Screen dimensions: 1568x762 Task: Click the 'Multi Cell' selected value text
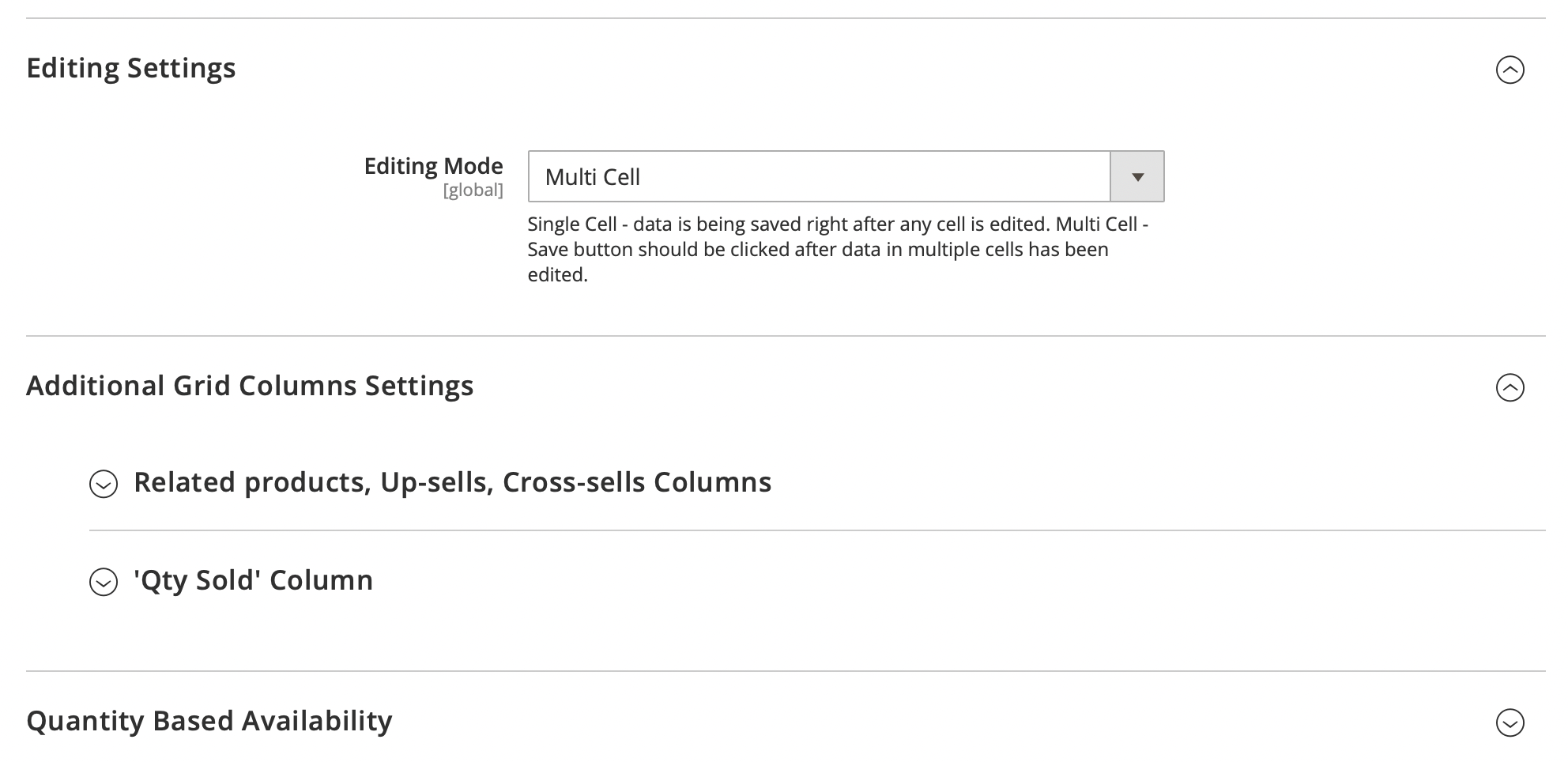pos(593,177)
